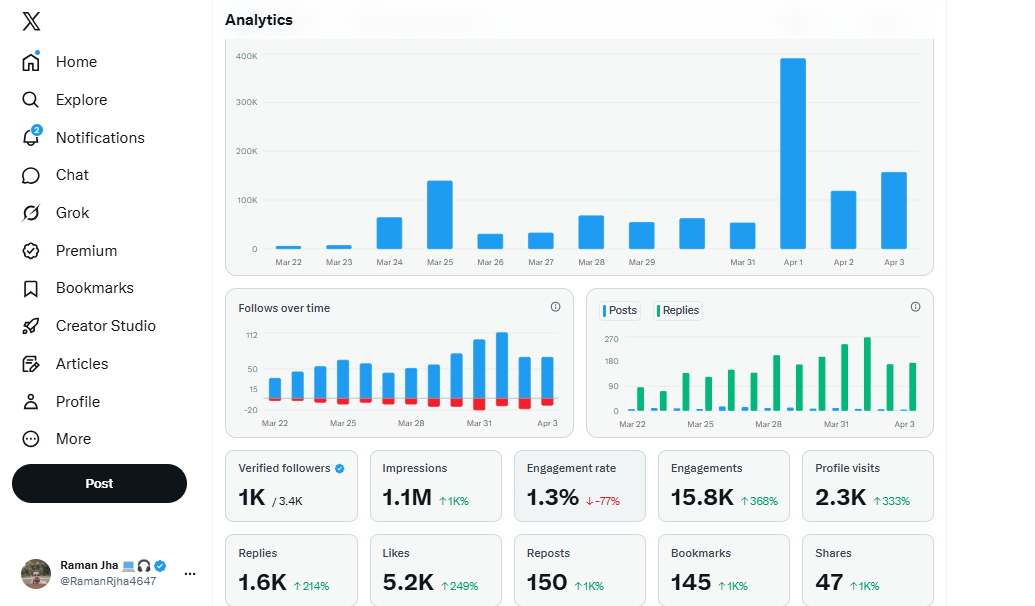The image size is (1035, 606).
Task: Open the Bookmarks ribbon icon
Action: click(30, 288)
